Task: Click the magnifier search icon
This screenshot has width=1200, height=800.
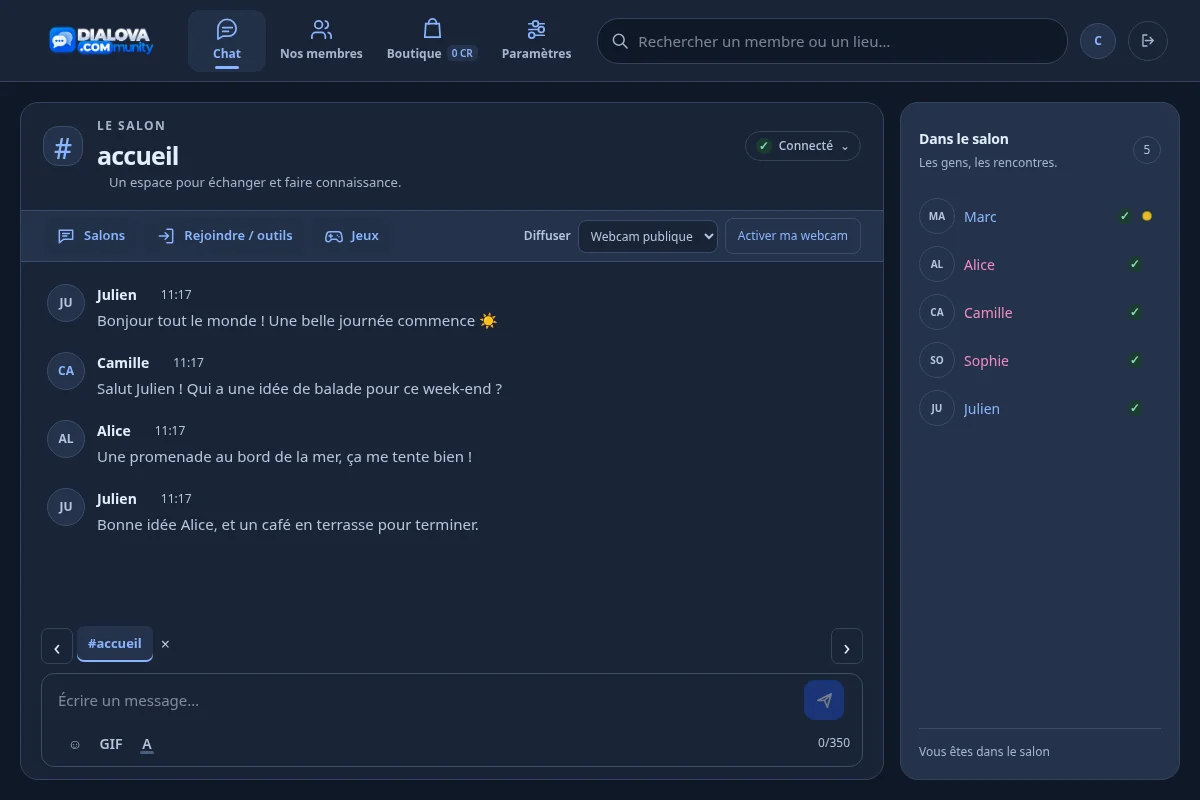Action: tap(620, 41)
